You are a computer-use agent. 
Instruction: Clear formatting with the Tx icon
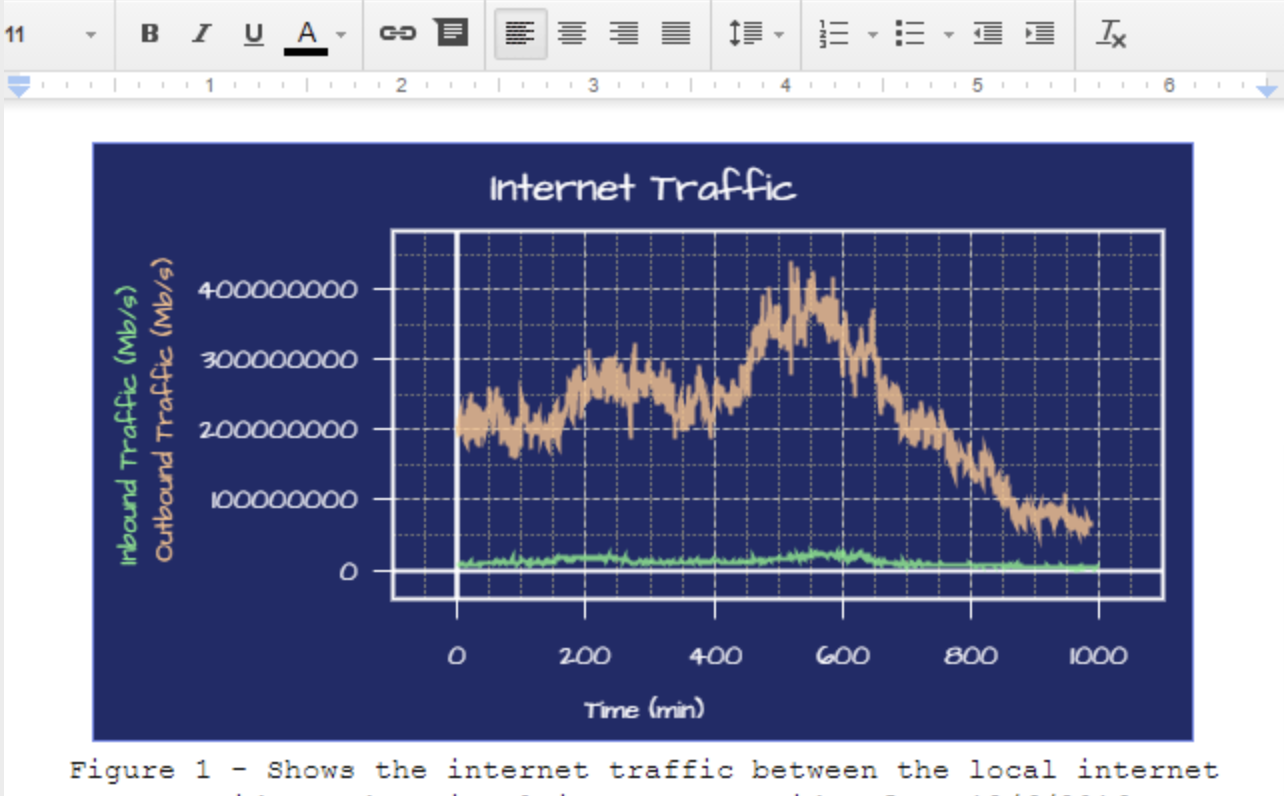[x=1113, y=33]
